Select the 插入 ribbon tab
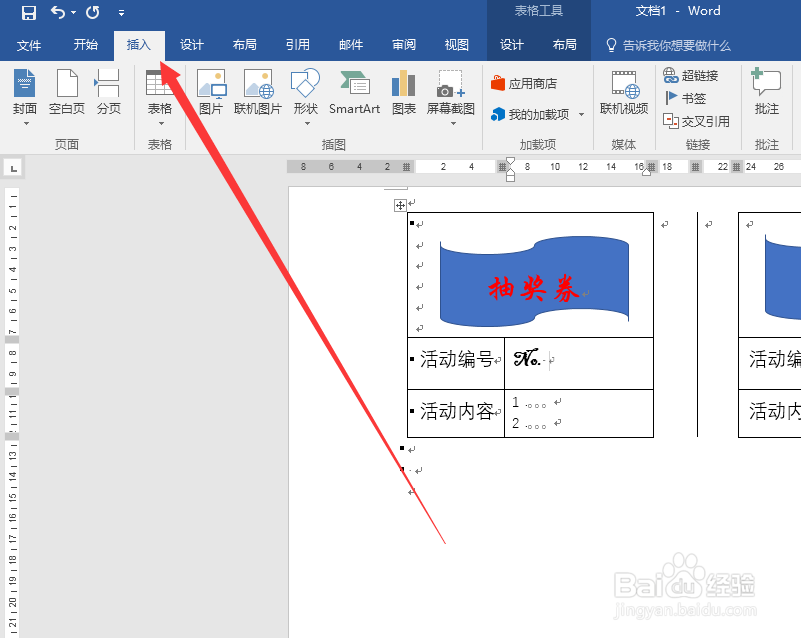The height and width of the screenshot is (638, 801). [x=138, y=45]
